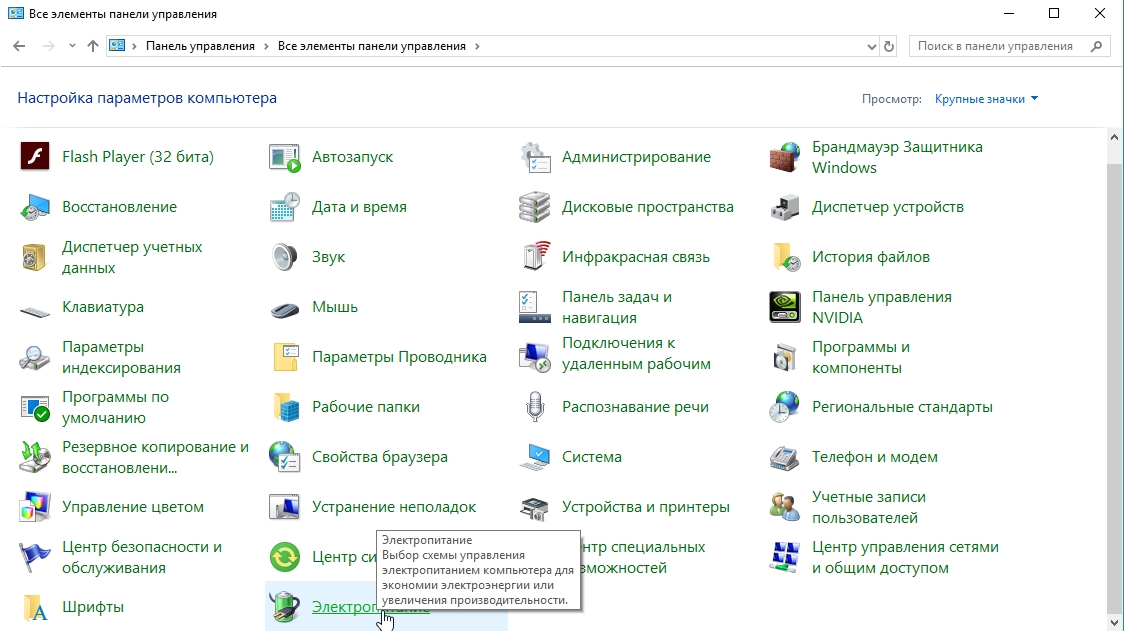The height and width of the screenshot is (631, 1124).
Task: Click the green sync icon beside Центр си
Action: (285, 557)
